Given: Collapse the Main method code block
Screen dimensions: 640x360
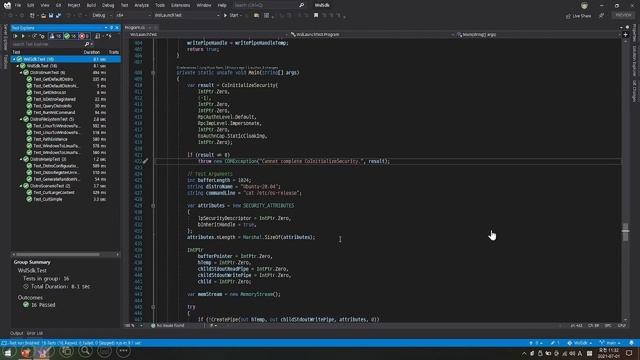Looking at the screenshot, I should (x=153, y=73).
